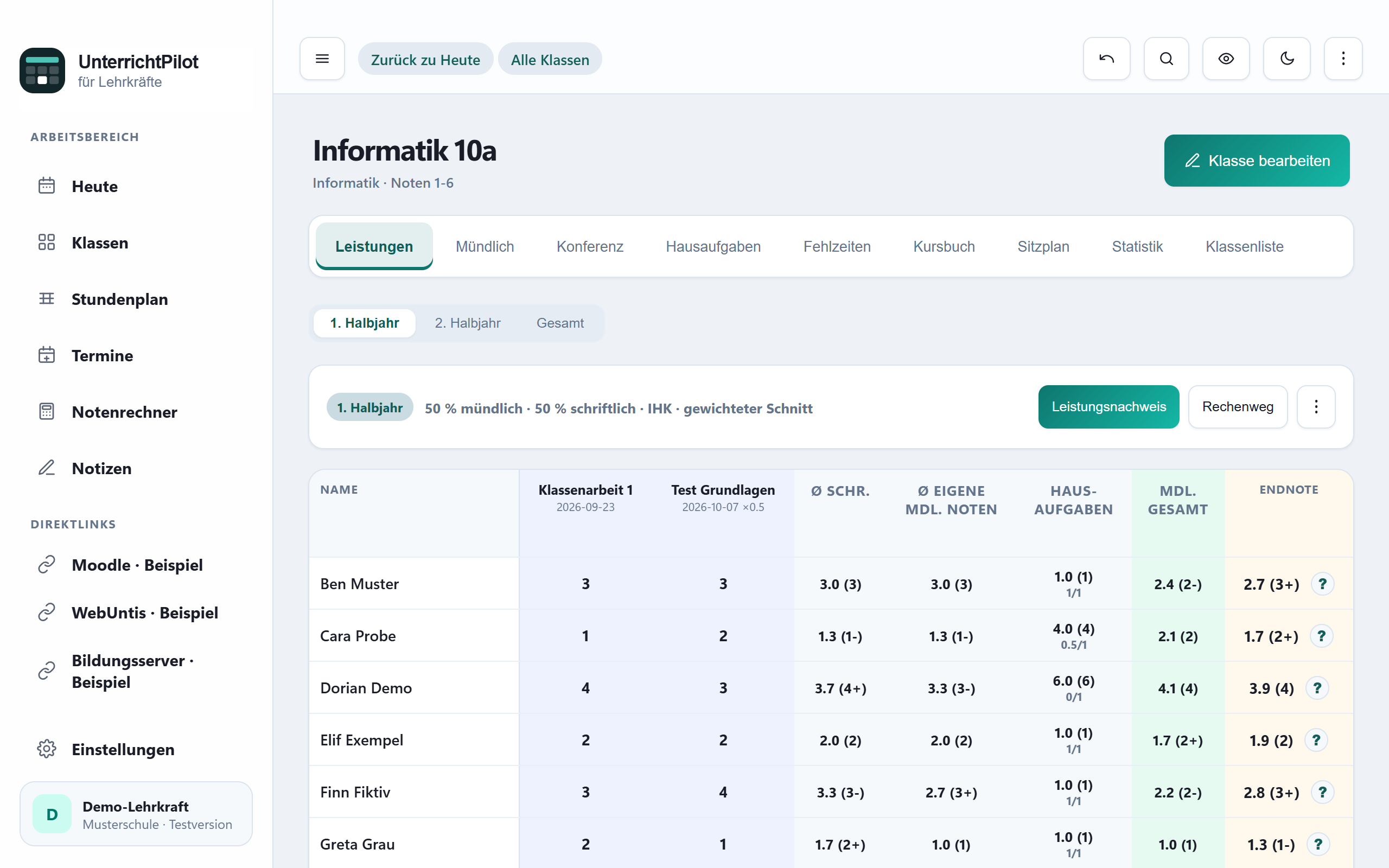Open the three-dots menu next to Rechenweg

point(1316,406)
